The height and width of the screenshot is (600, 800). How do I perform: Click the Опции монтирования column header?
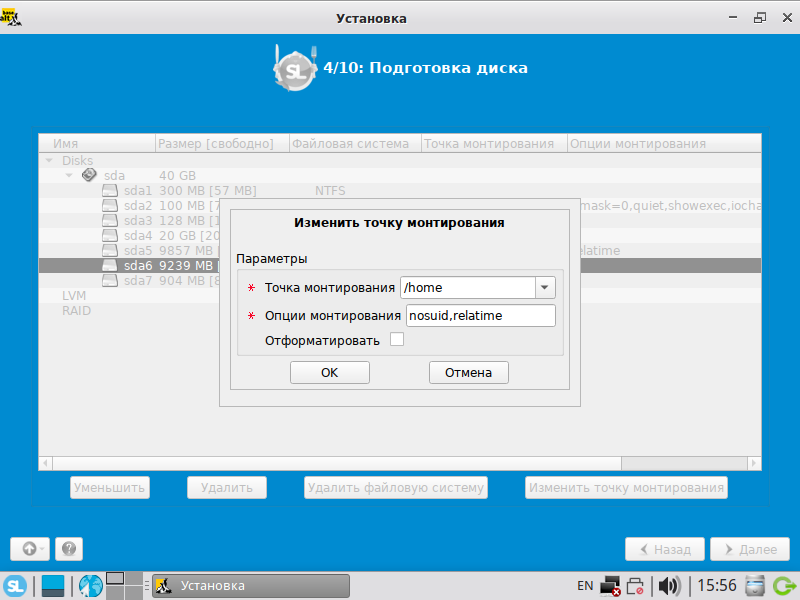pos(664,144)
